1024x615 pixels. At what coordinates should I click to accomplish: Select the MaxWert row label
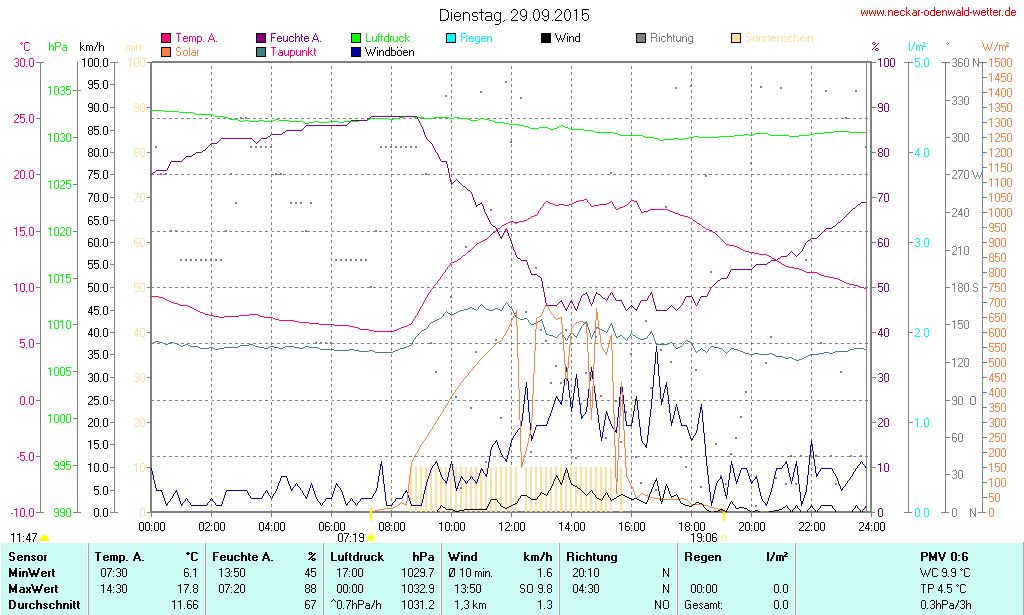click(33, 589)
